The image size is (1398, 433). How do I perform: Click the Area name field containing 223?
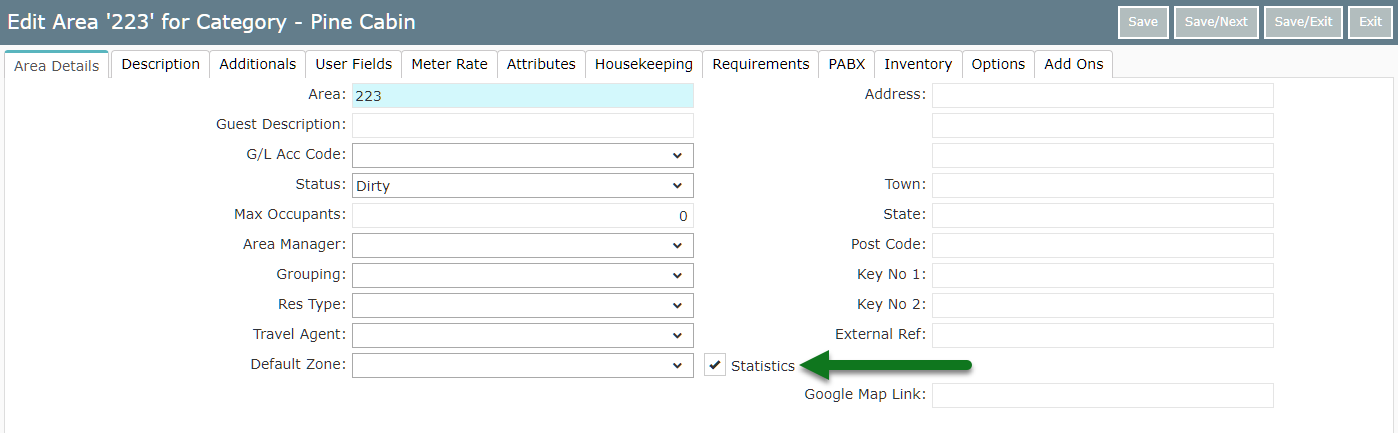pyautogui.click(x=522, y=96)
